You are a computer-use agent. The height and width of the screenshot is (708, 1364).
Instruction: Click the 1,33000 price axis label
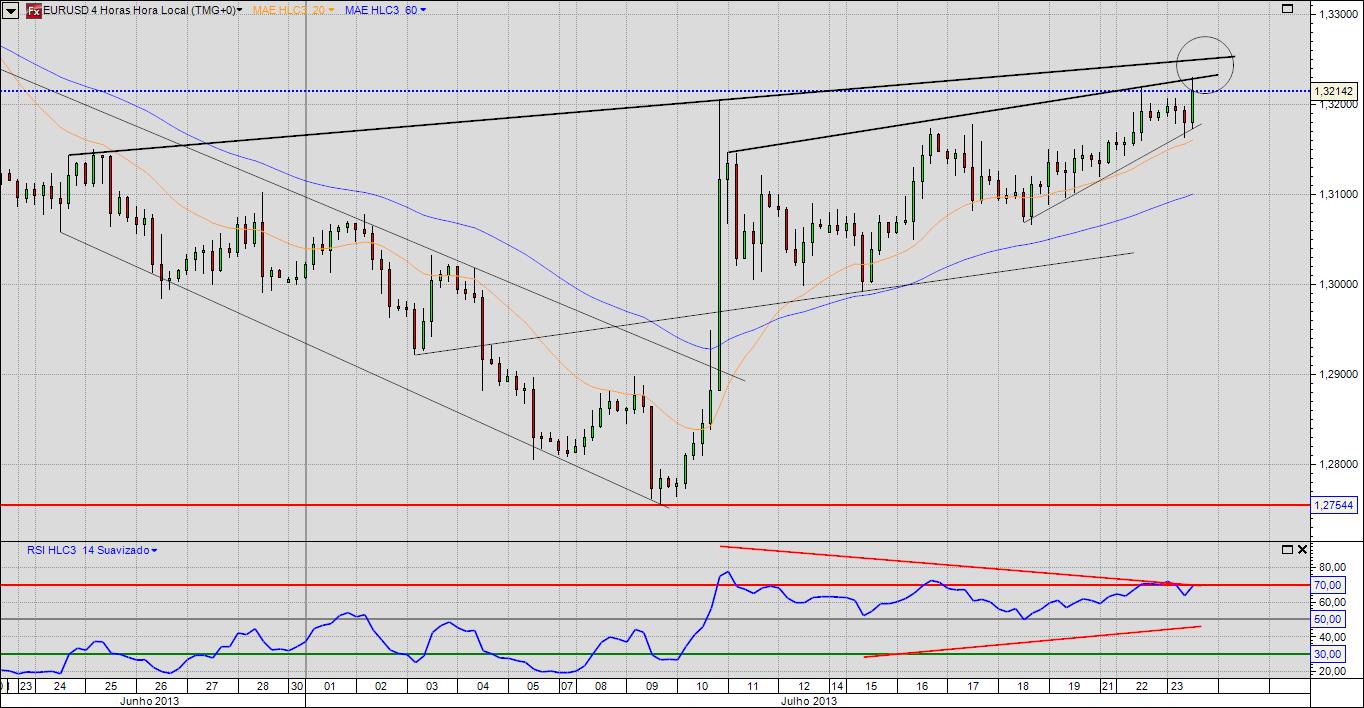1340,15
